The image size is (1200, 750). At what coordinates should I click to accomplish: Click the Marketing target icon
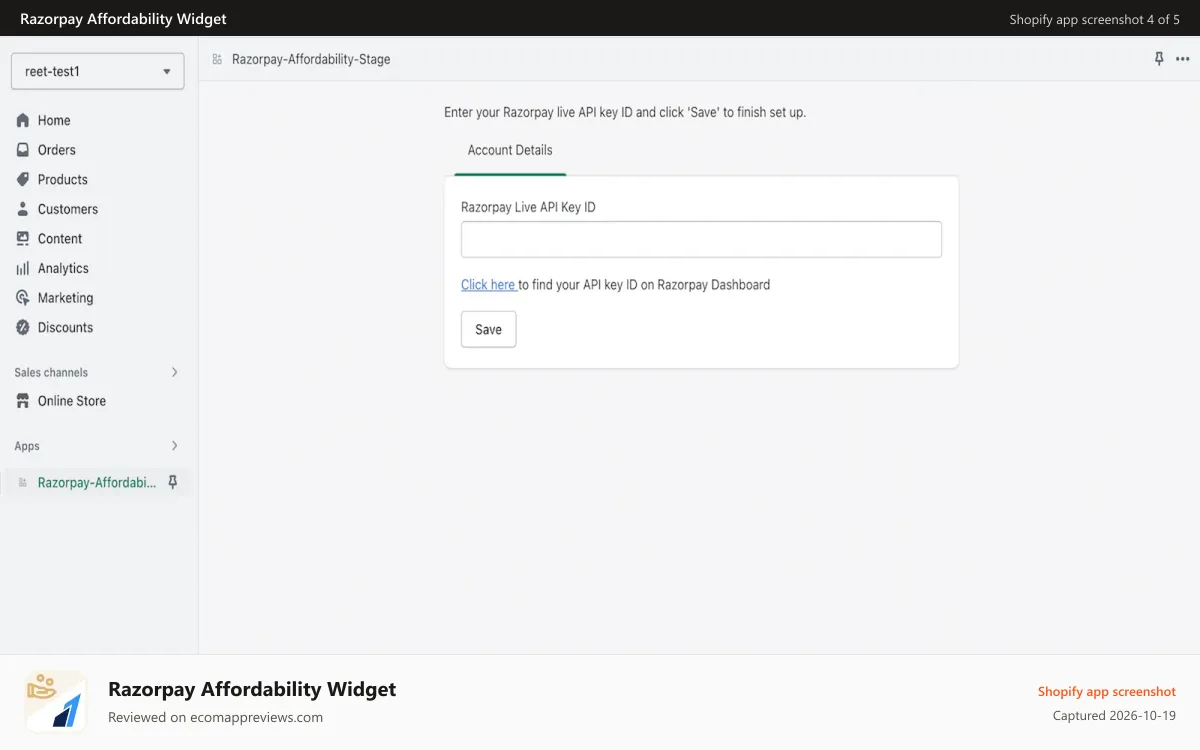click(x=23, y=298)
